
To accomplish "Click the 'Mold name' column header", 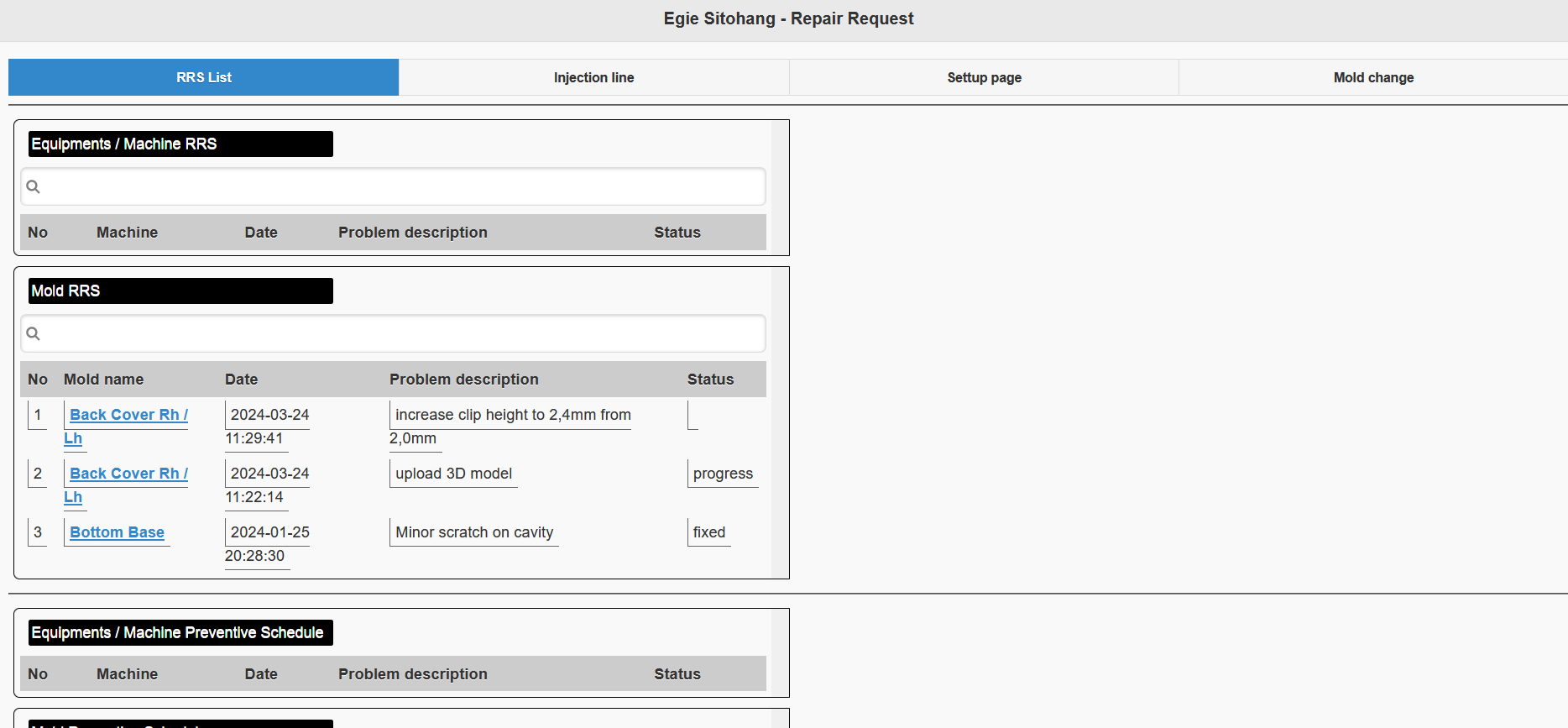I will (103, 380).
